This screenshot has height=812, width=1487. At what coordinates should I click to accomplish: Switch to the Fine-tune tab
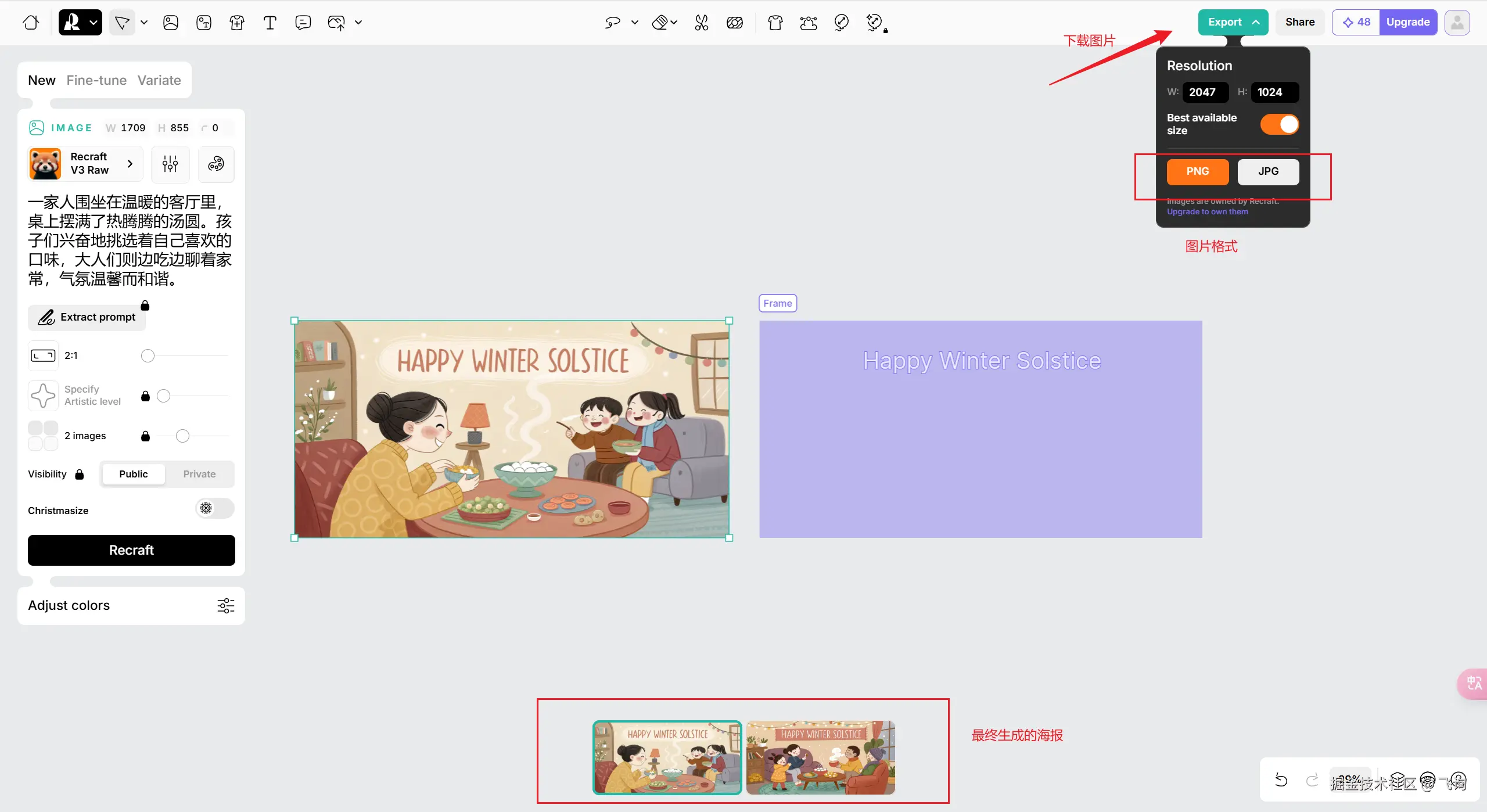(96, 80)
